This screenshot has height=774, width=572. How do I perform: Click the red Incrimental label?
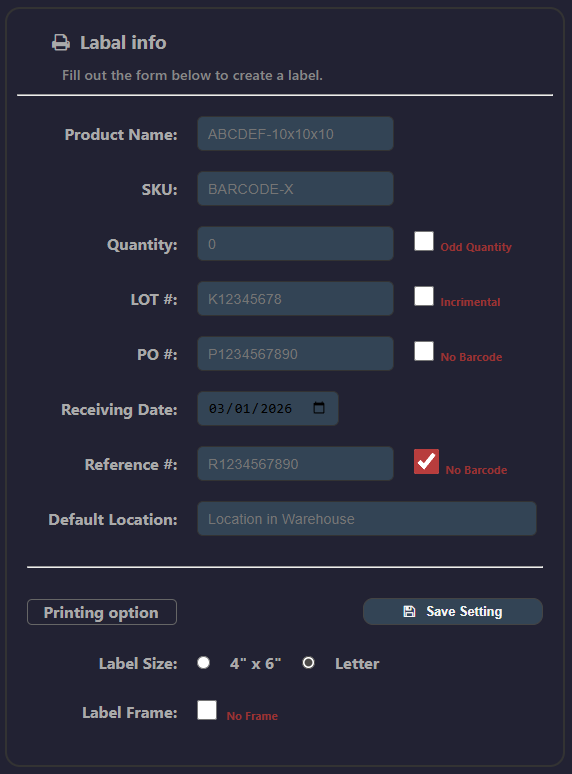point(470,302)
